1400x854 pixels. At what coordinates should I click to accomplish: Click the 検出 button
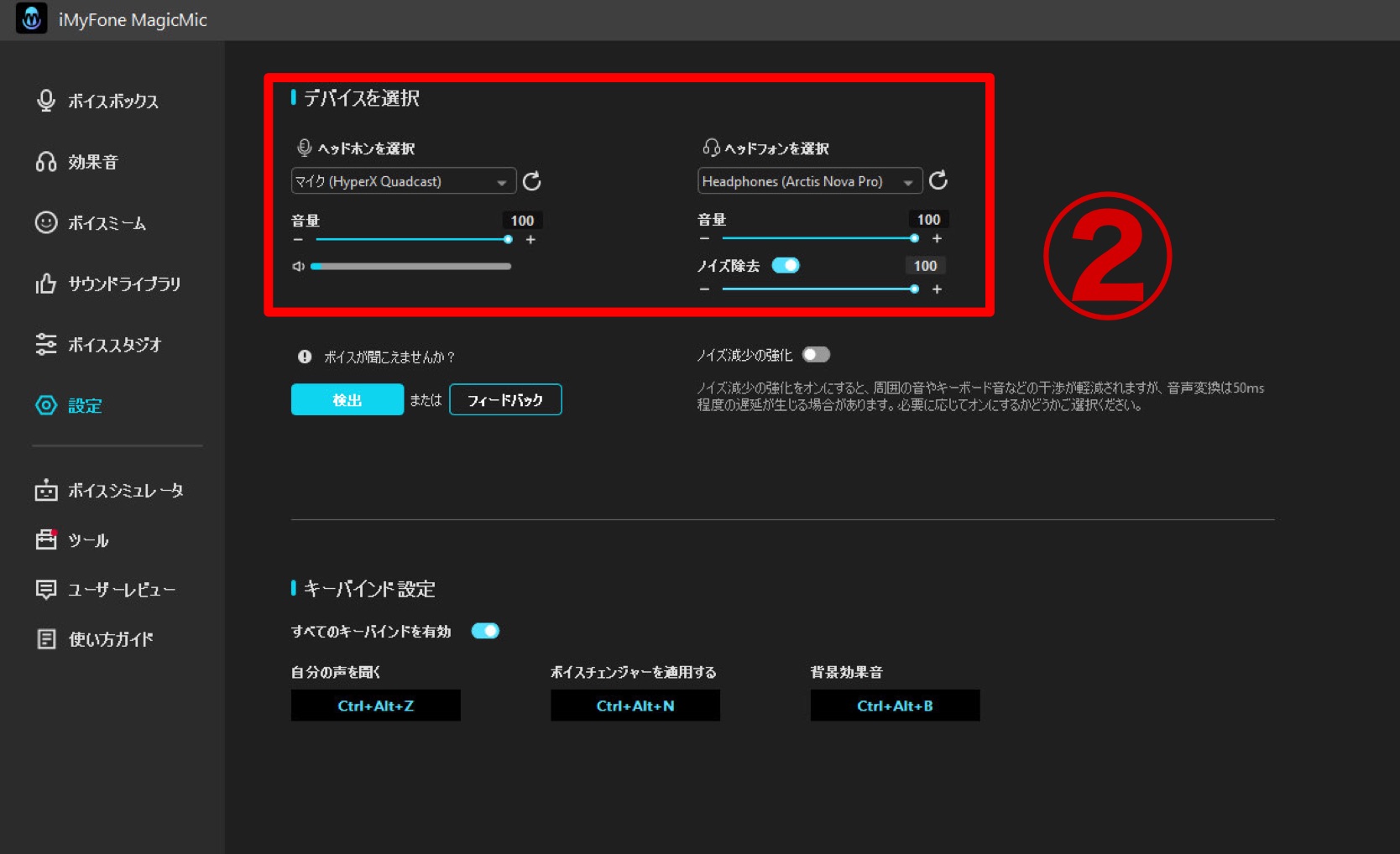point(347,399)
